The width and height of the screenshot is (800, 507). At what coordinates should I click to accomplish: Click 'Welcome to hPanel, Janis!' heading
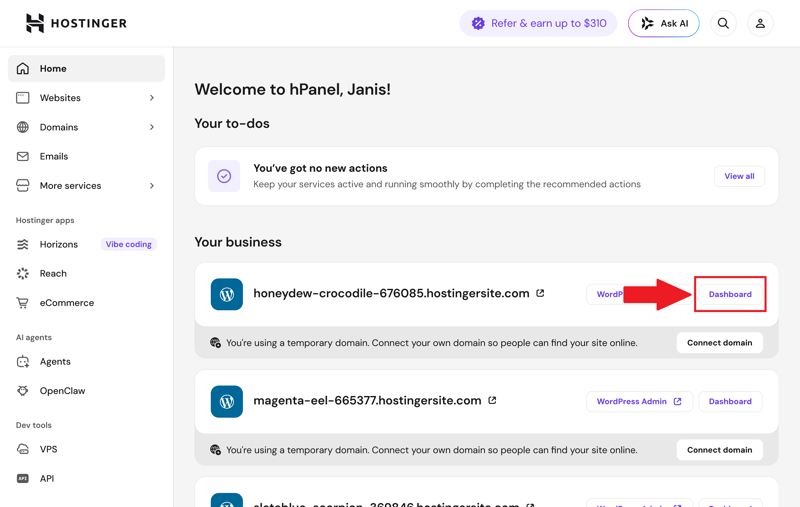(292, 89)
